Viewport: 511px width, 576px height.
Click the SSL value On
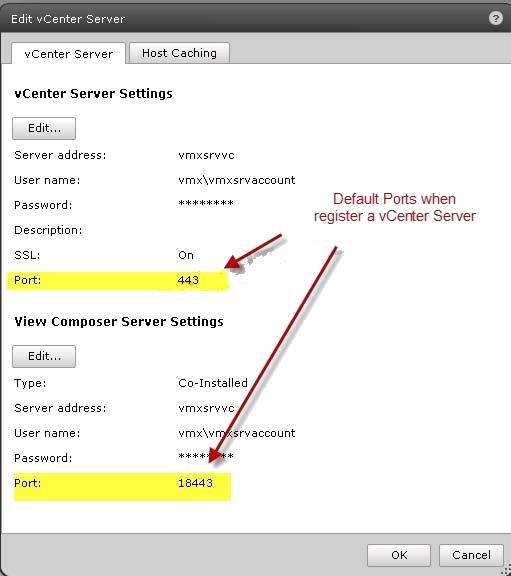point(186,255)
